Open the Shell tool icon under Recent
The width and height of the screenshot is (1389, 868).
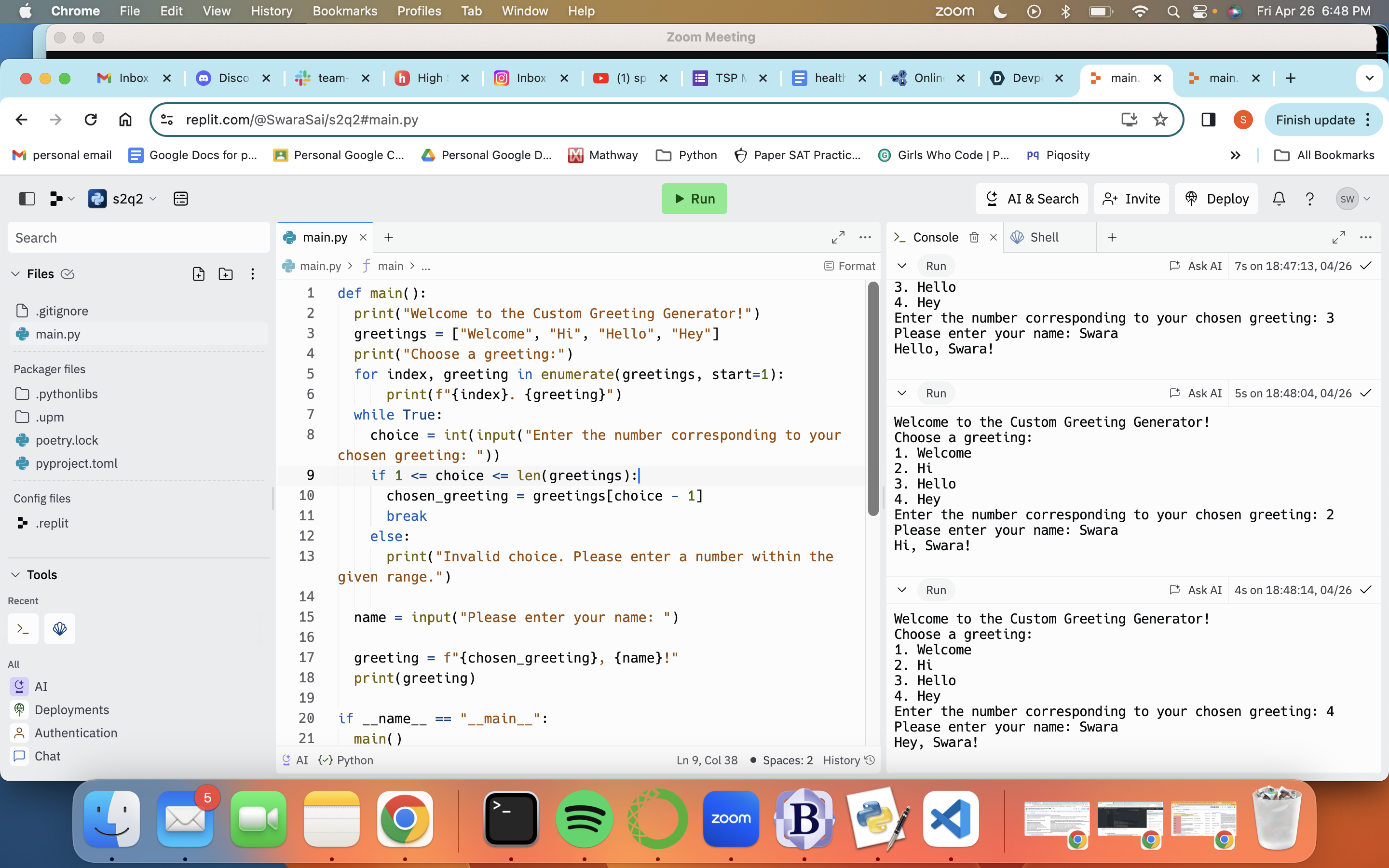tap(59, 629)
